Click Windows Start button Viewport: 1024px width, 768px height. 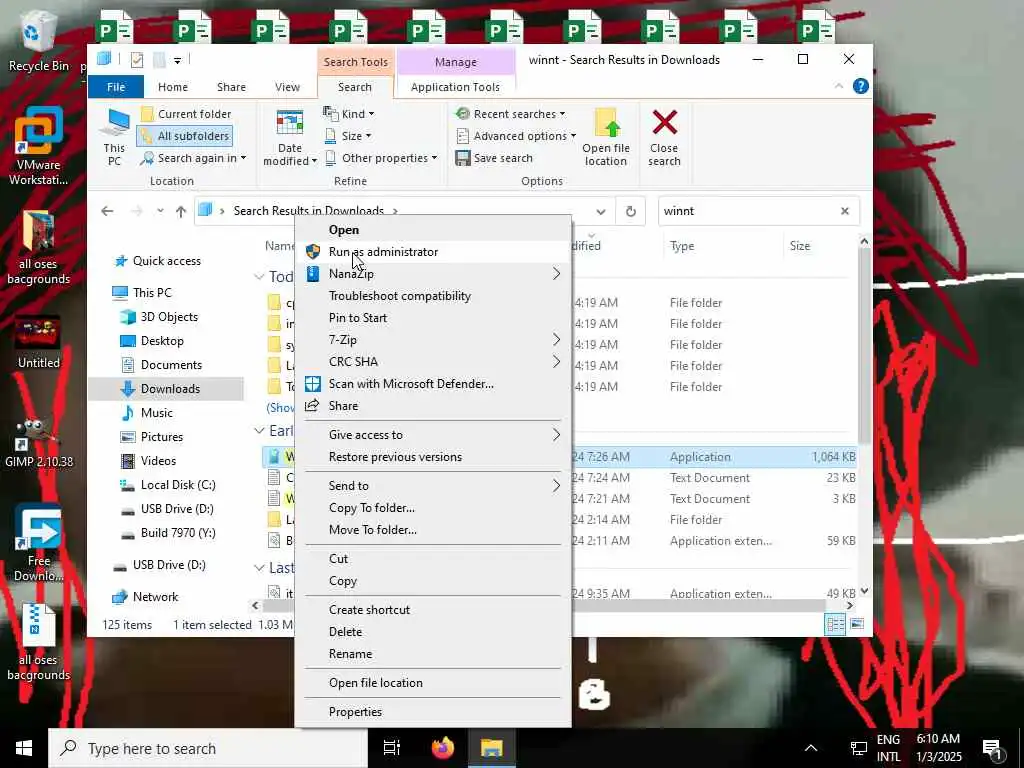coord(24,748)
